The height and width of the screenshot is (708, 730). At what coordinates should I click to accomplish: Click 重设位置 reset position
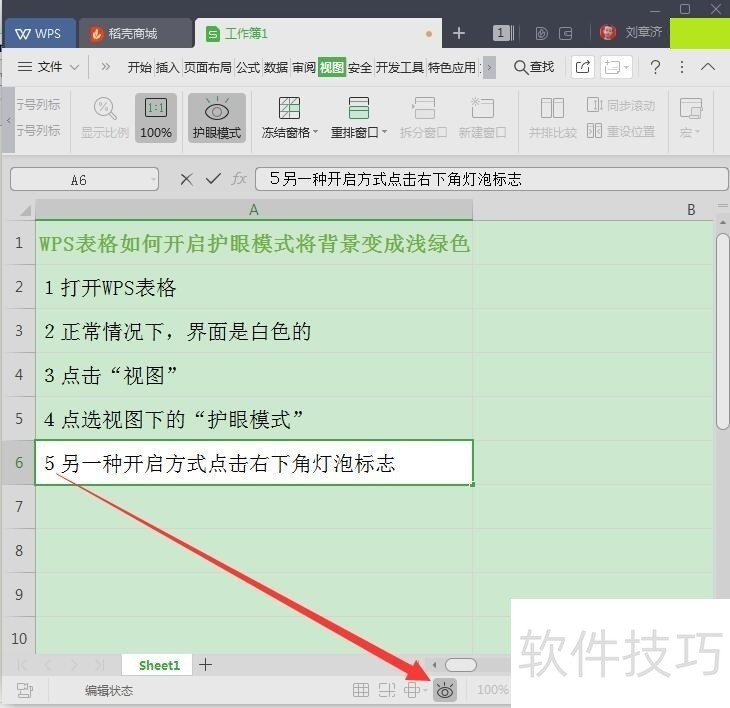click(x=621, y=131)
